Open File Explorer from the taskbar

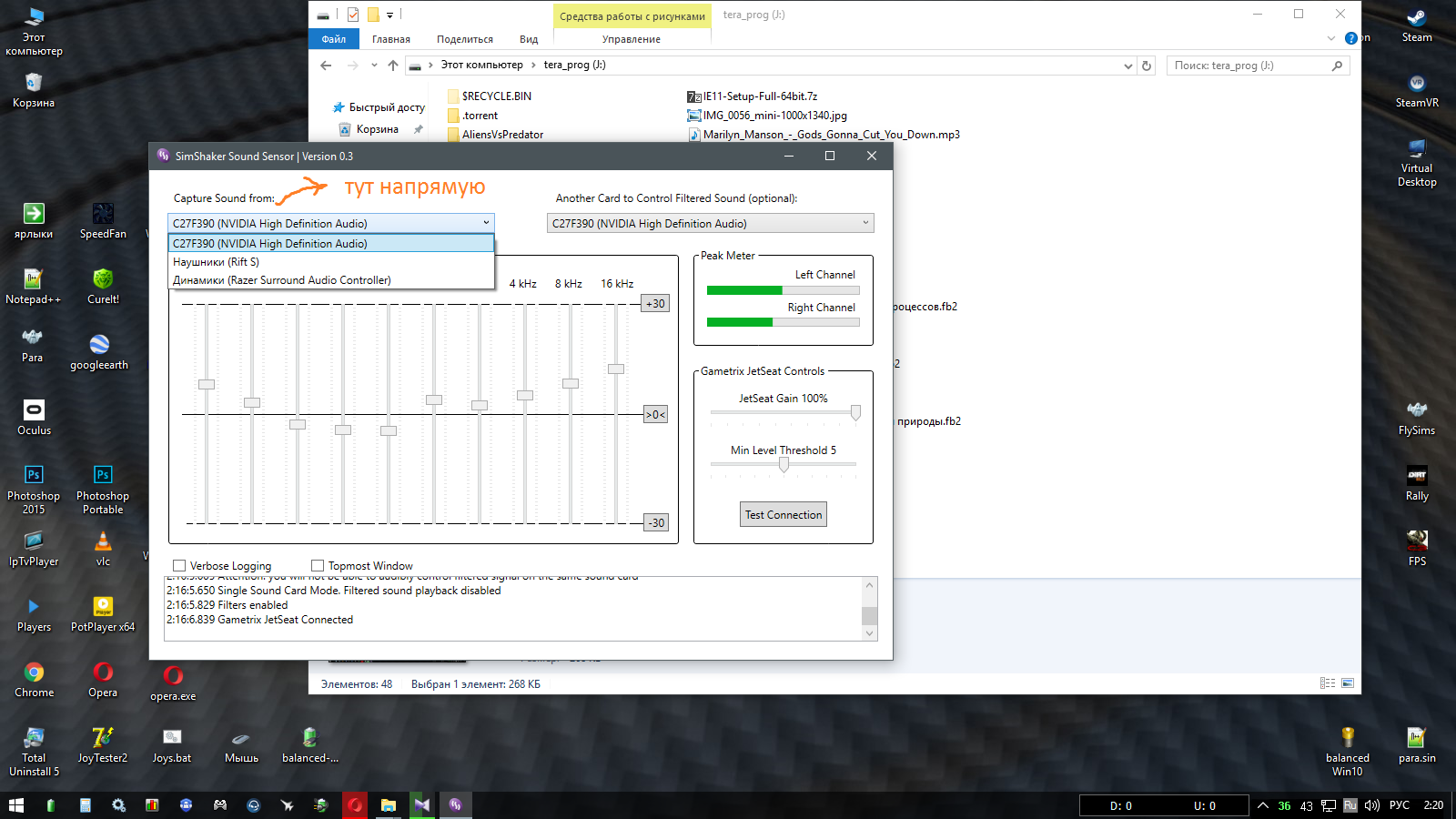(389, 804)
